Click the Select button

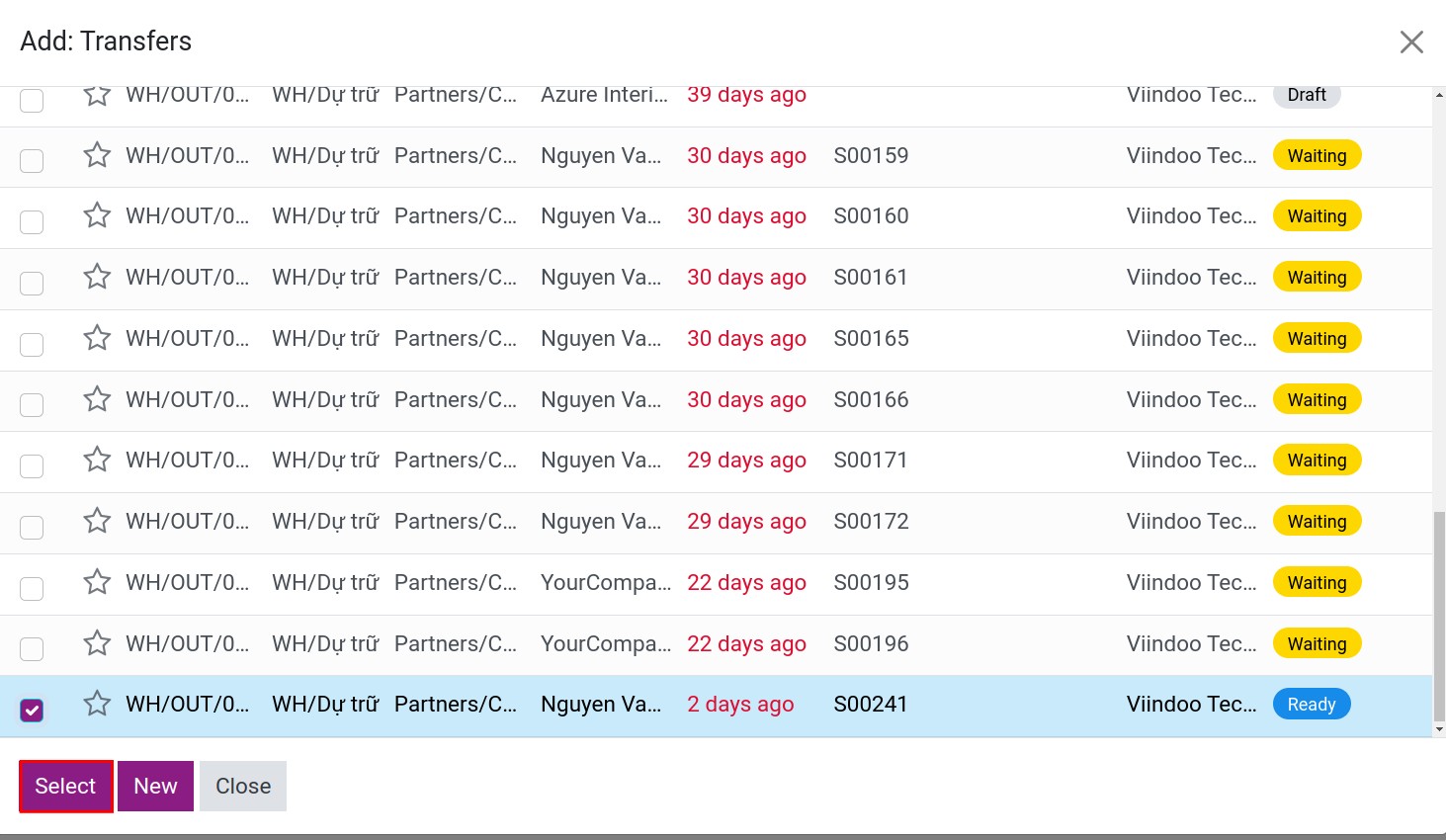(x=66, y=786)
